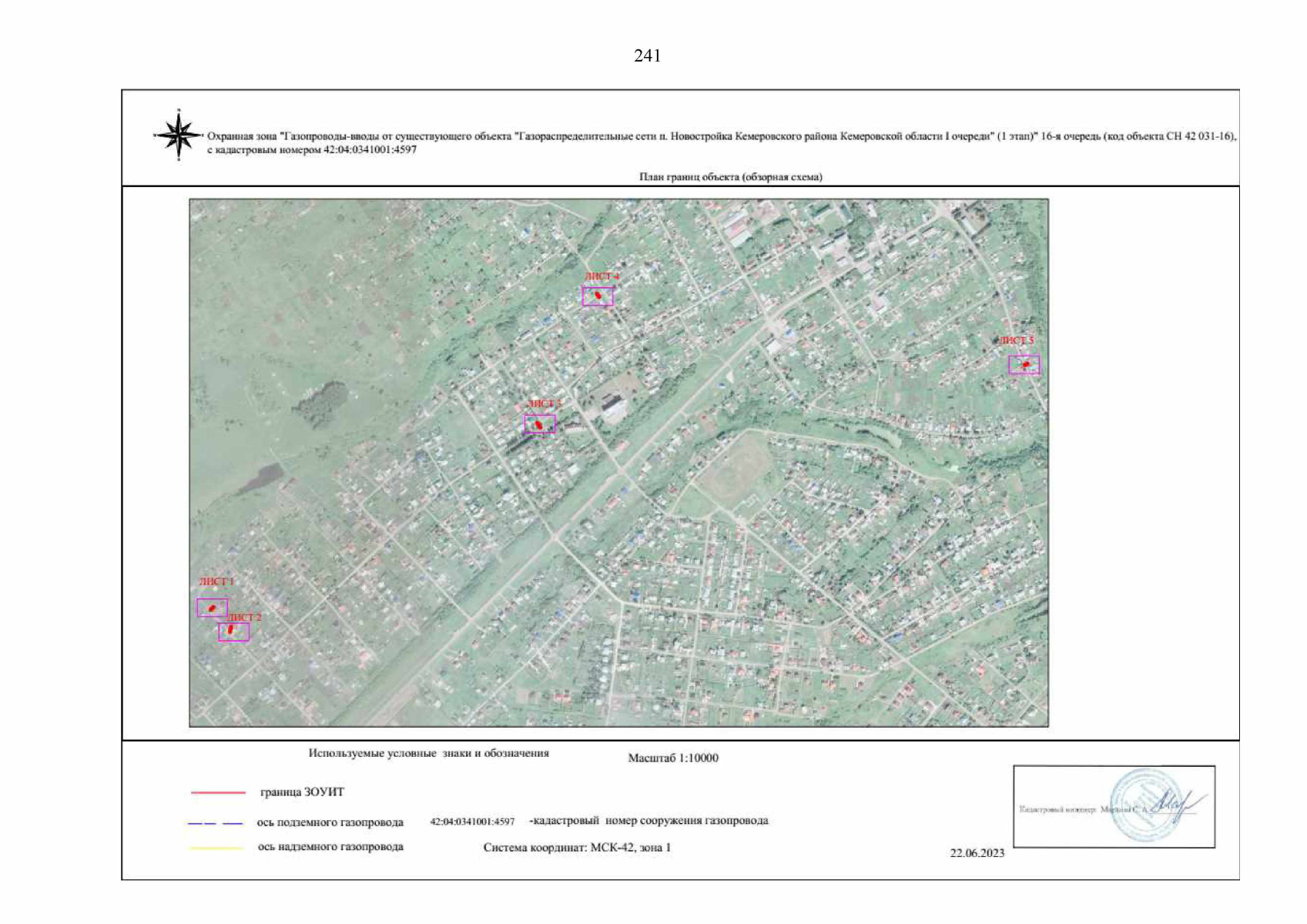Click the cadastral number 42:04:0341001:4597 in legend
Viewport: 1307px width, 924px height.
click(472, 822)
